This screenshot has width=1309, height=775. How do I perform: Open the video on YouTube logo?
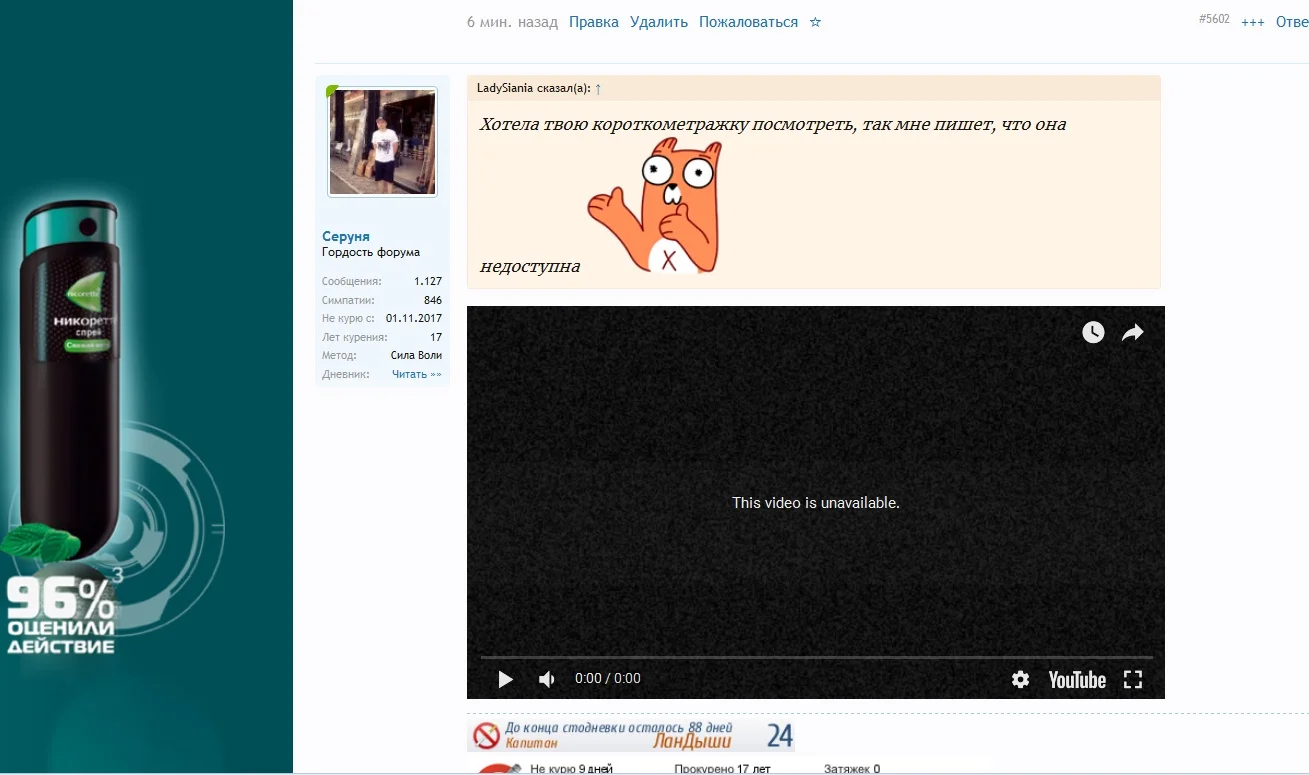pyautogui.click(x=1077, y=679)
